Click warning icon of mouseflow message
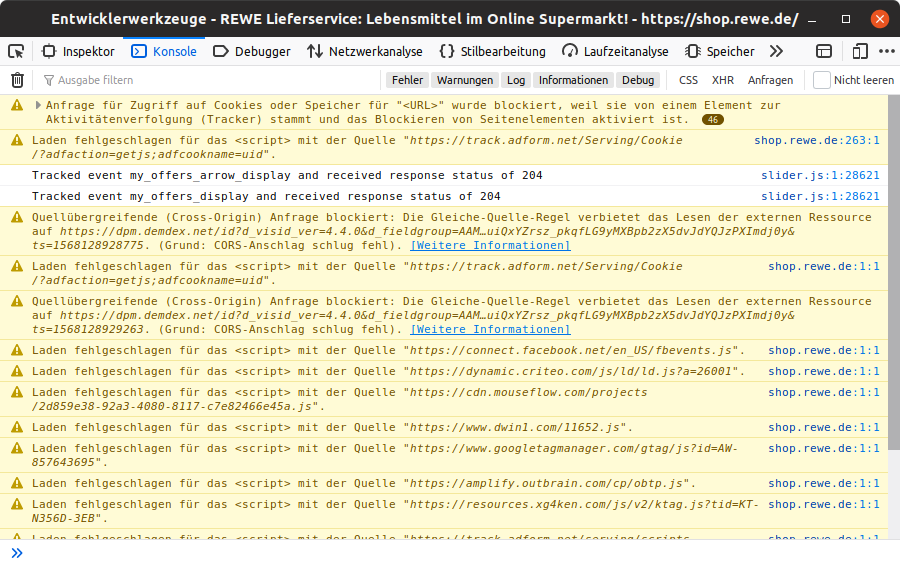Viewport: 900px width, 567px height. click(17, 392)
